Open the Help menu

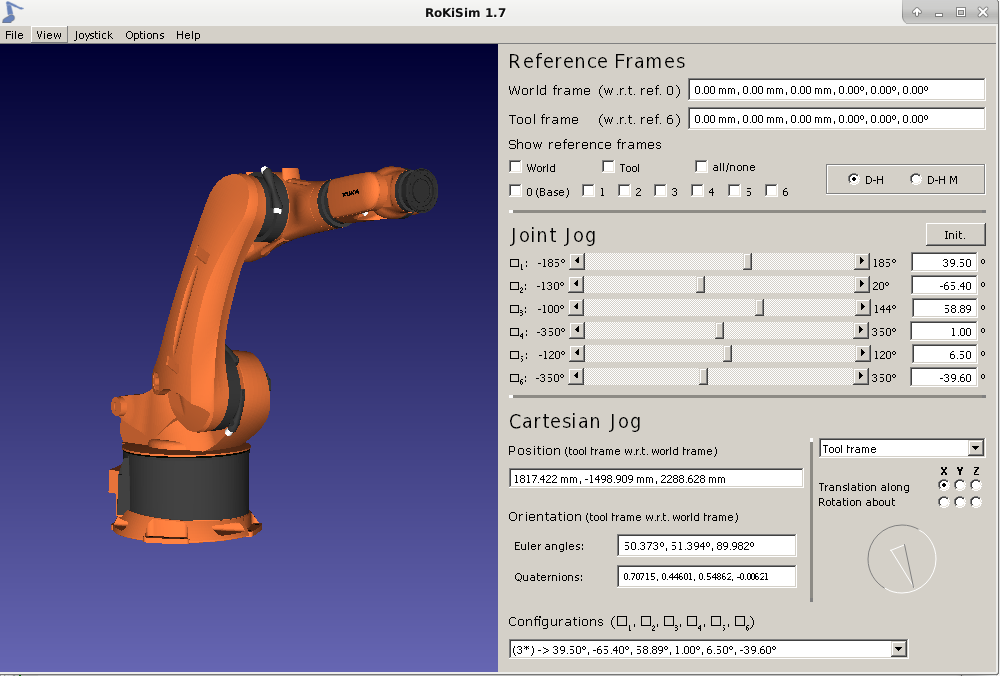(x=188, y=35)
